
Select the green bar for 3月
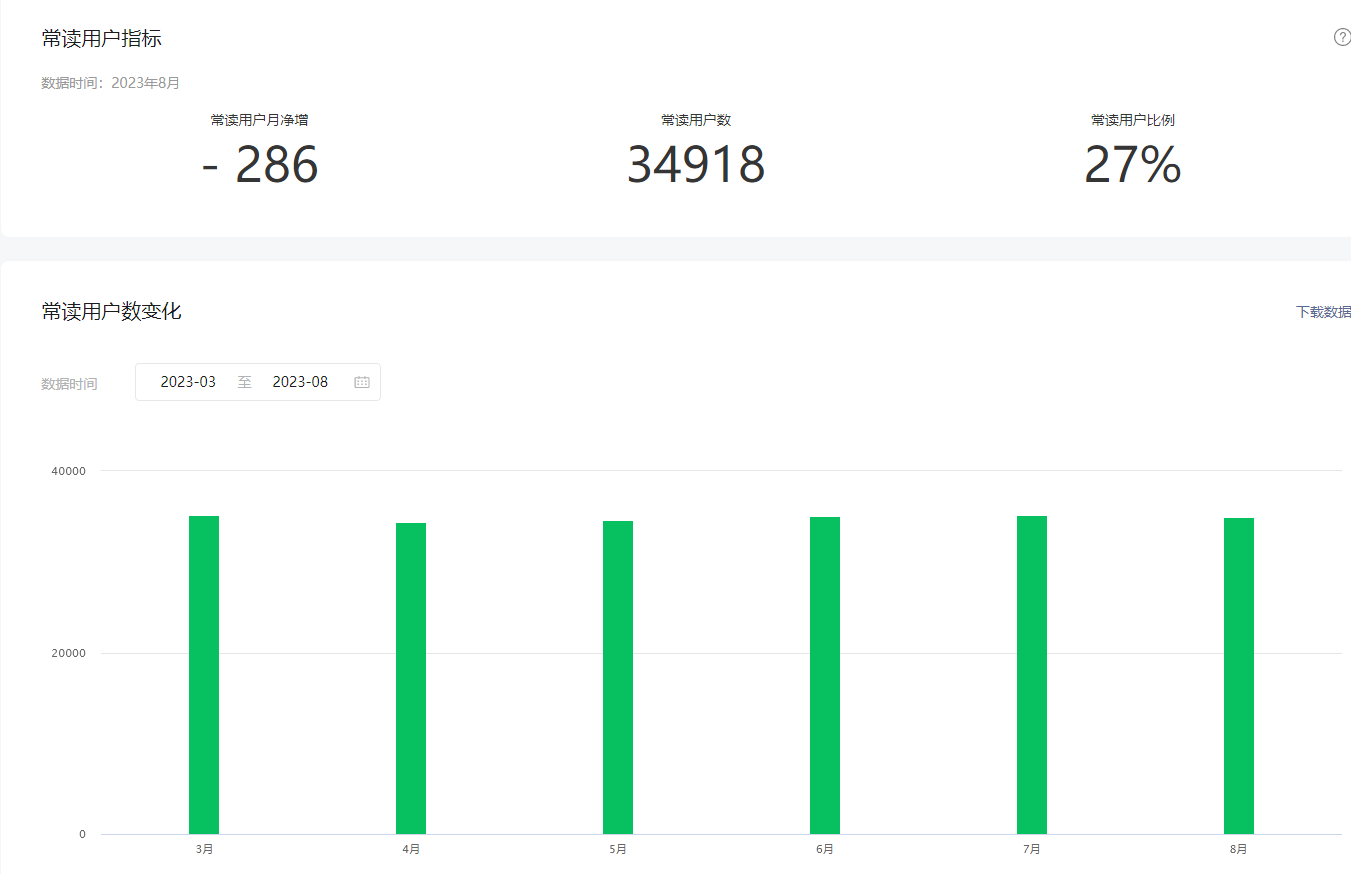[x=204, y=675]
